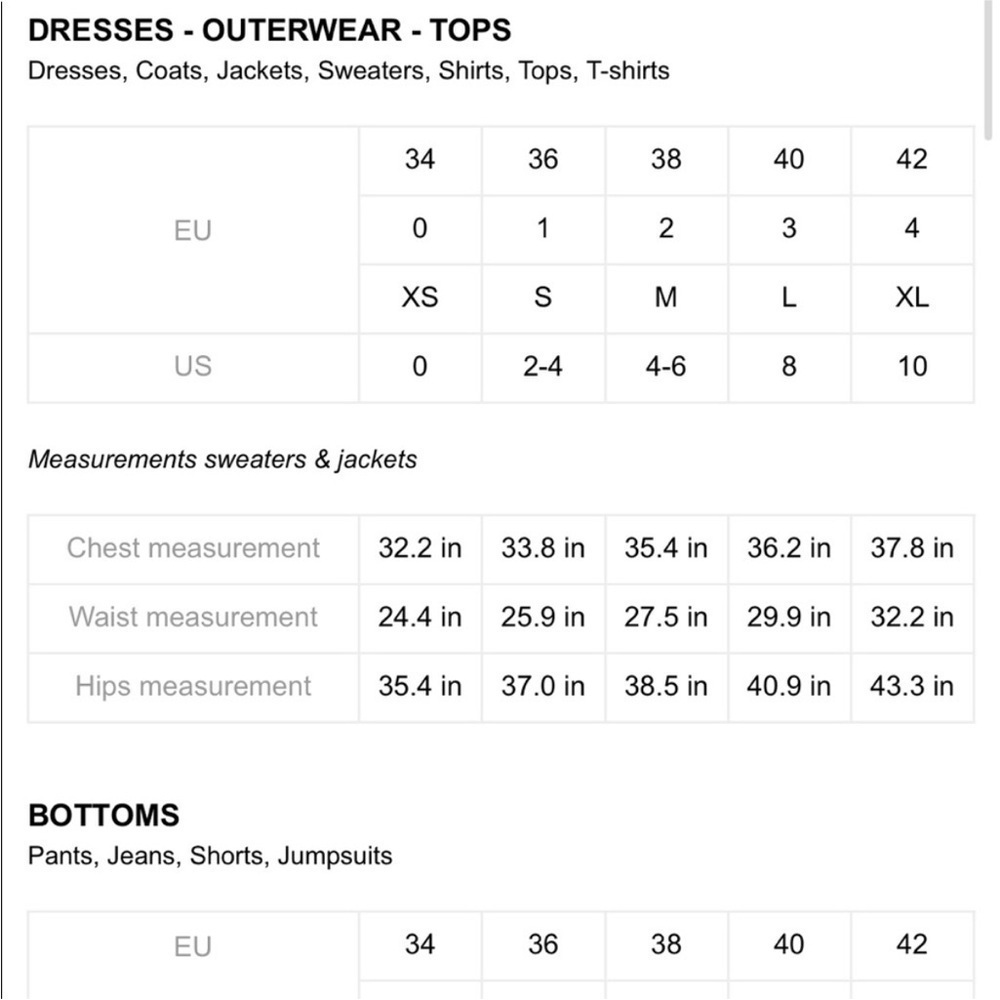Image resolution: width=1000 pixels, height=1000 pixels.
Task: Click Measurements sweaters & jackets caption
Action: click(x=223, y=460)
